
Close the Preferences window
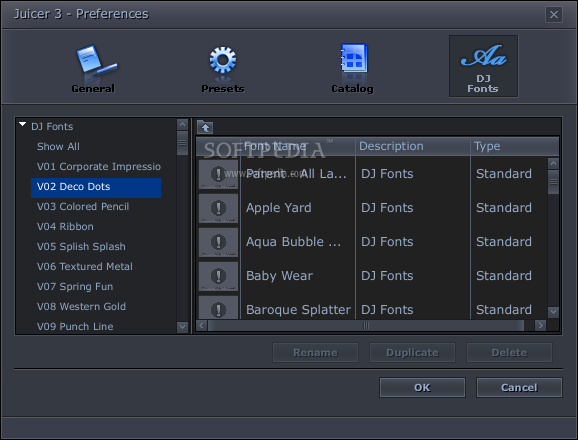[x=554, y=14]
